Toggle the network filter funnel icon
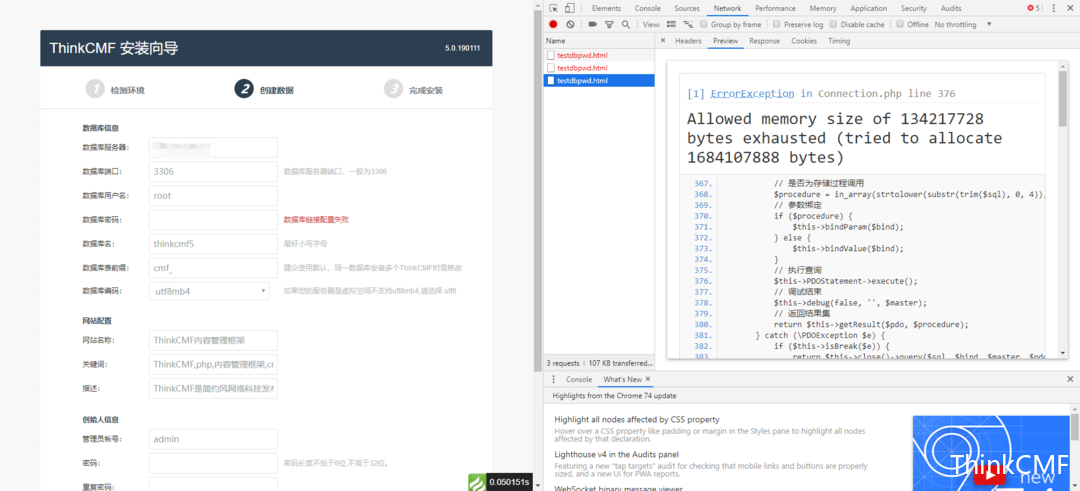 tap(609, 24)
